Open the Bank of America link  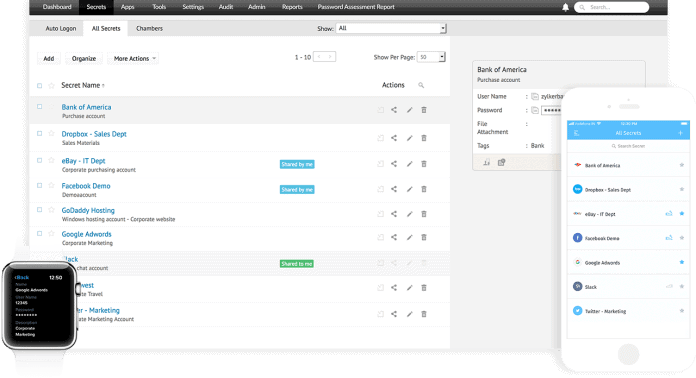tap(86, 107)
